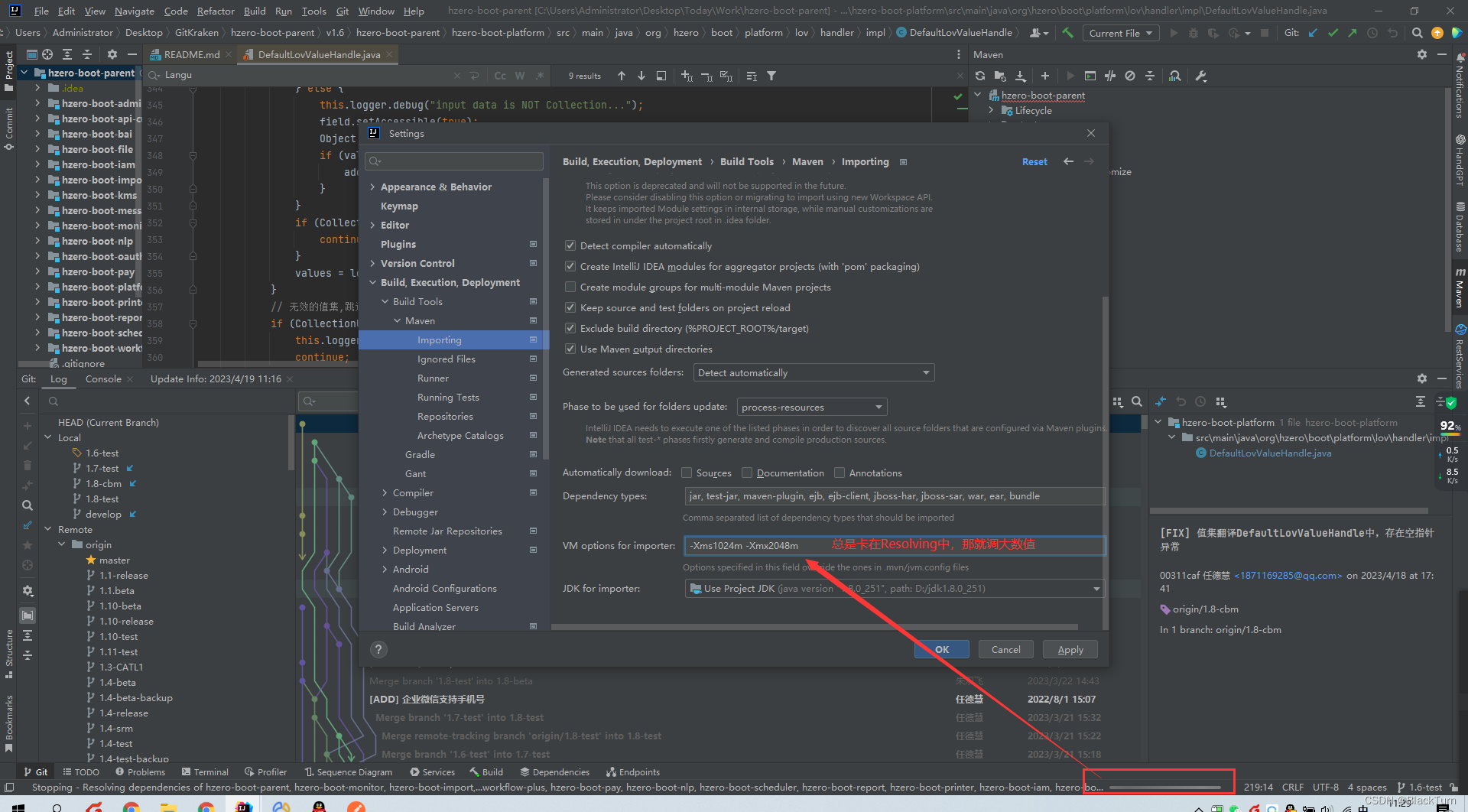
Task: Open Phase for folders update dropdown
Action: click(x=811, y=407)
